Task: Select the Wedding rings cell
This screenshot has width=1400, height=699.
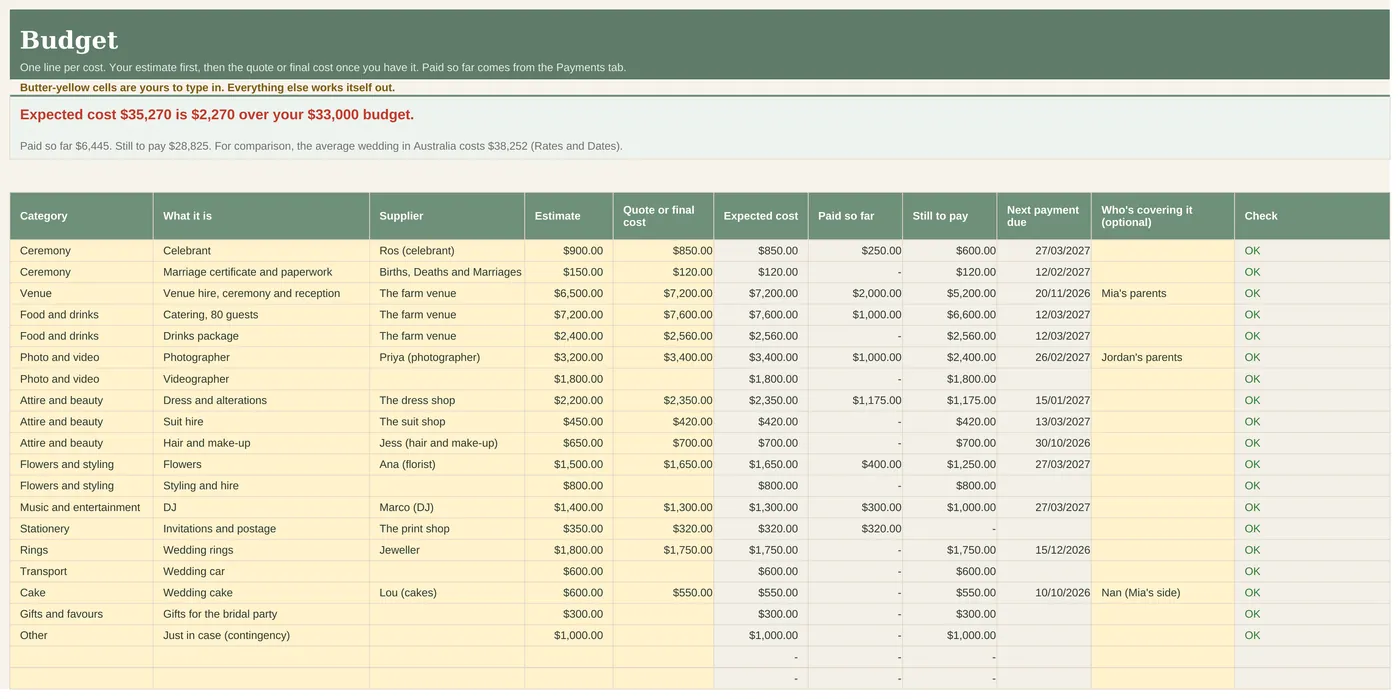Action: pos(261,550)
